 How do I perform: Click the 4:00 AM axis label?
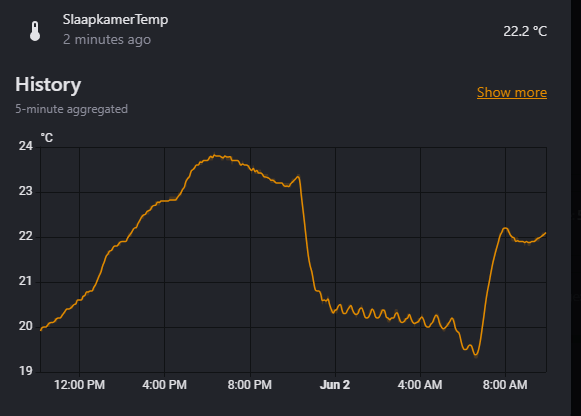pos(420,385)
